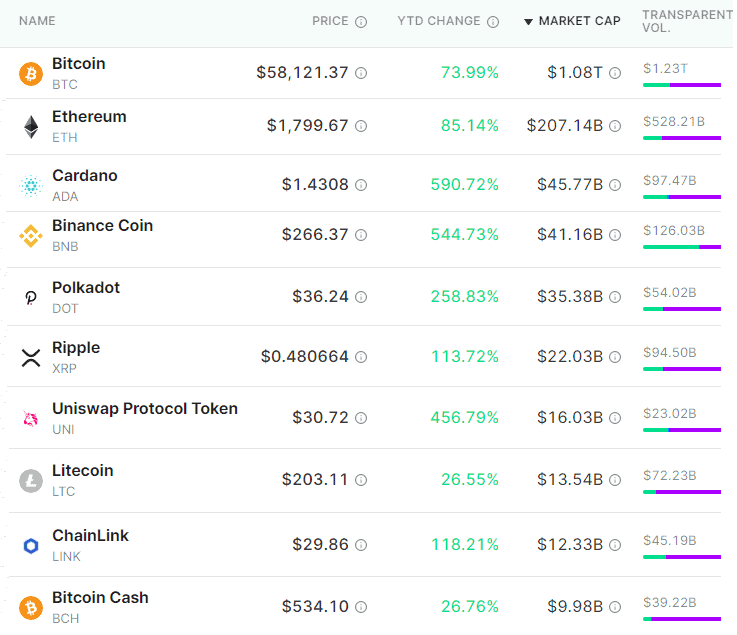Click Cardano's 590.72% YTD change value
This screenshot has height=635, width=737.
coord(464,184)
